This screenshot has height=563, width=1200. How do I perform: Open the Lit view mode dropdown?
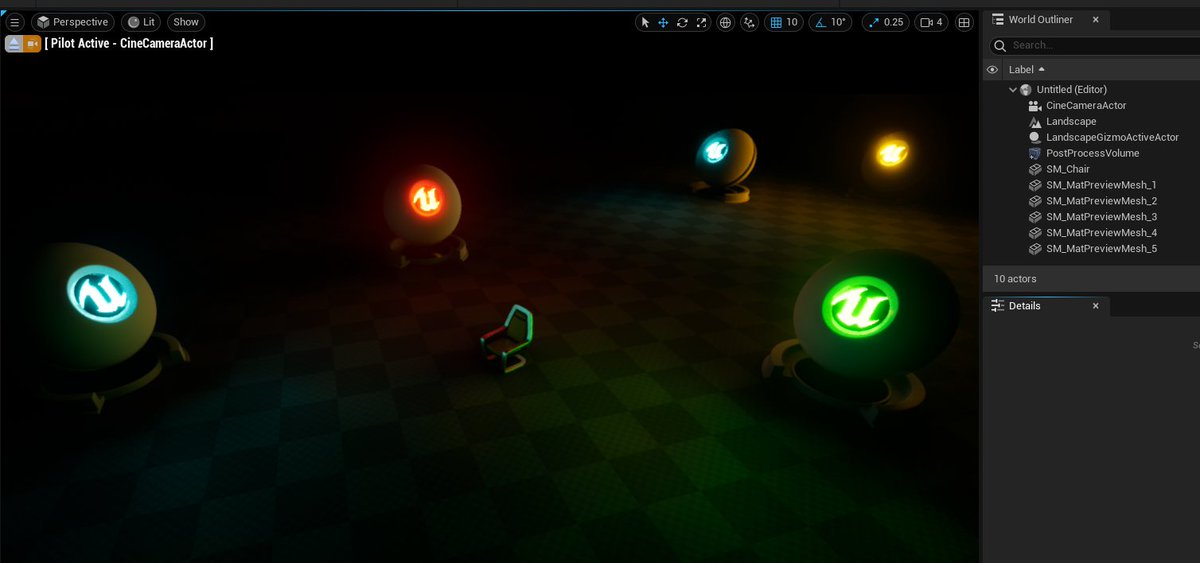[x=141, y=22]
